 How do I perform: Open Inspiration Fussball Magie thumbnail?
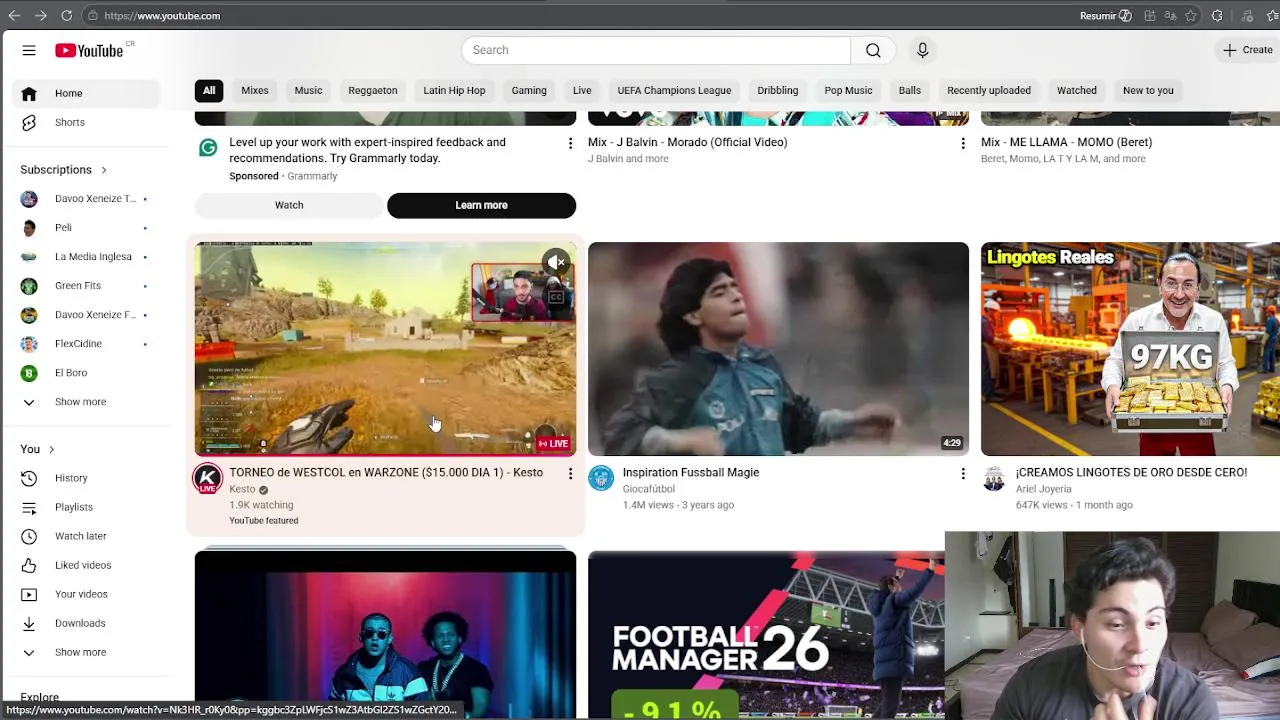coord(778,349)
